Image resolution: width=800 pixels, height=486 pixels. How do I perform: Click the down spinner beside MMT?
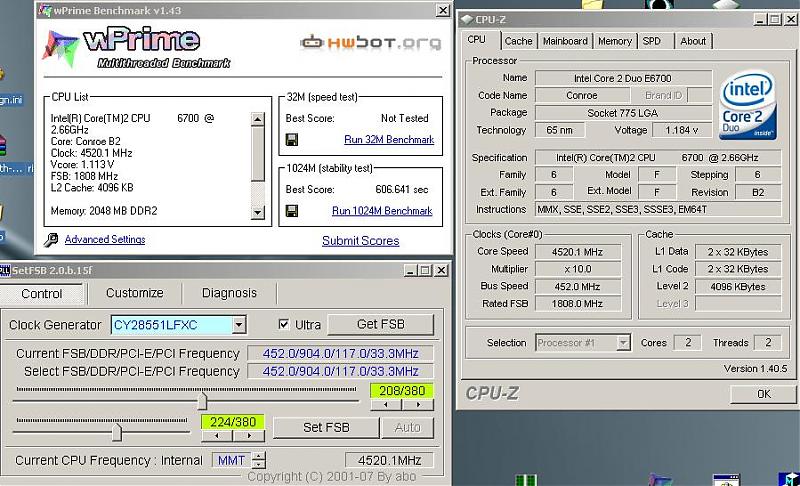(x=259, y=464)
